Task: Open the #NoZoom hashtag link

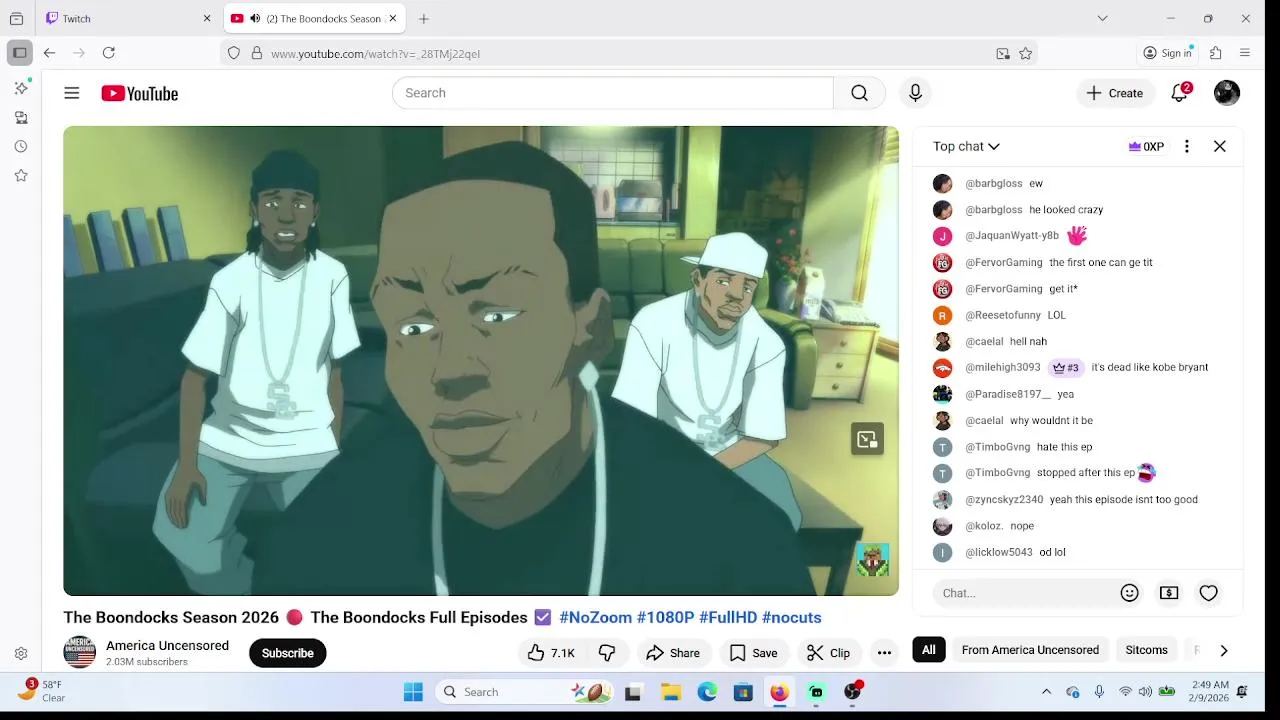Action: [x=595, y=618]
